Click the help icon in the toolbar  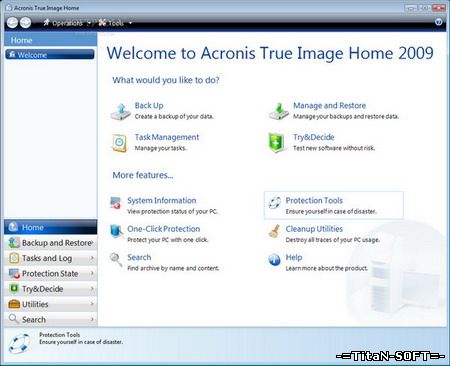click(439, 22)
